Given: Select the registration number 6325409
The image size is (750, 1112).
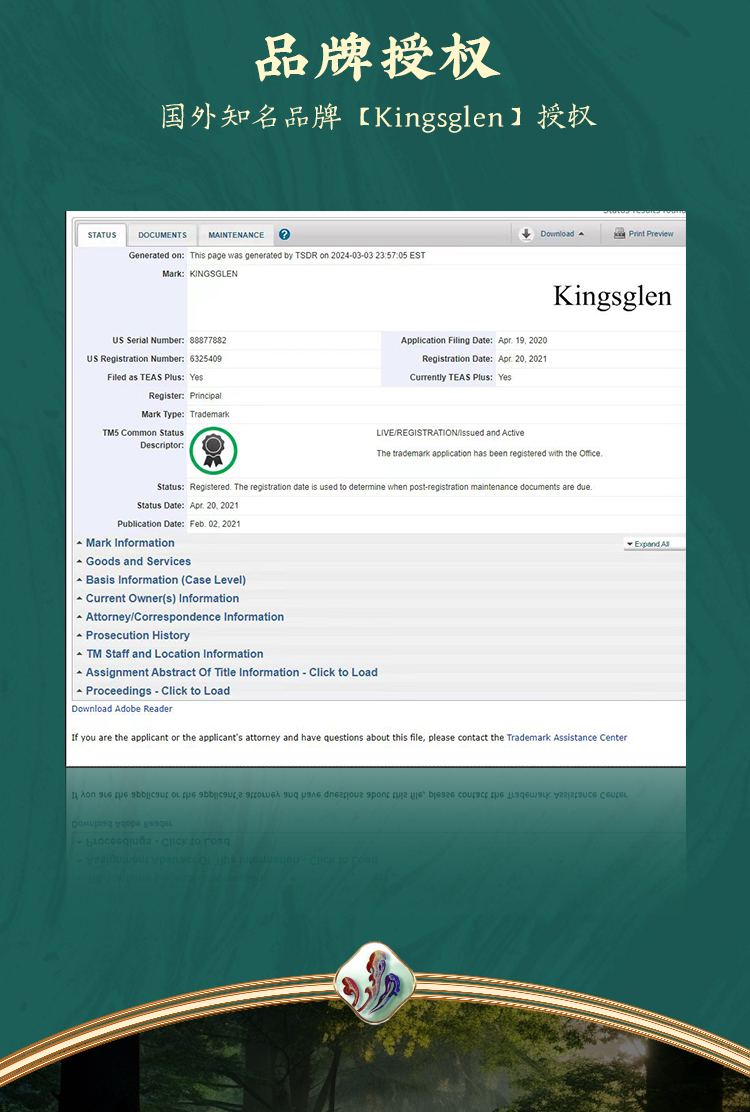Looking at the screenshot, I should (x=206, y=359).
